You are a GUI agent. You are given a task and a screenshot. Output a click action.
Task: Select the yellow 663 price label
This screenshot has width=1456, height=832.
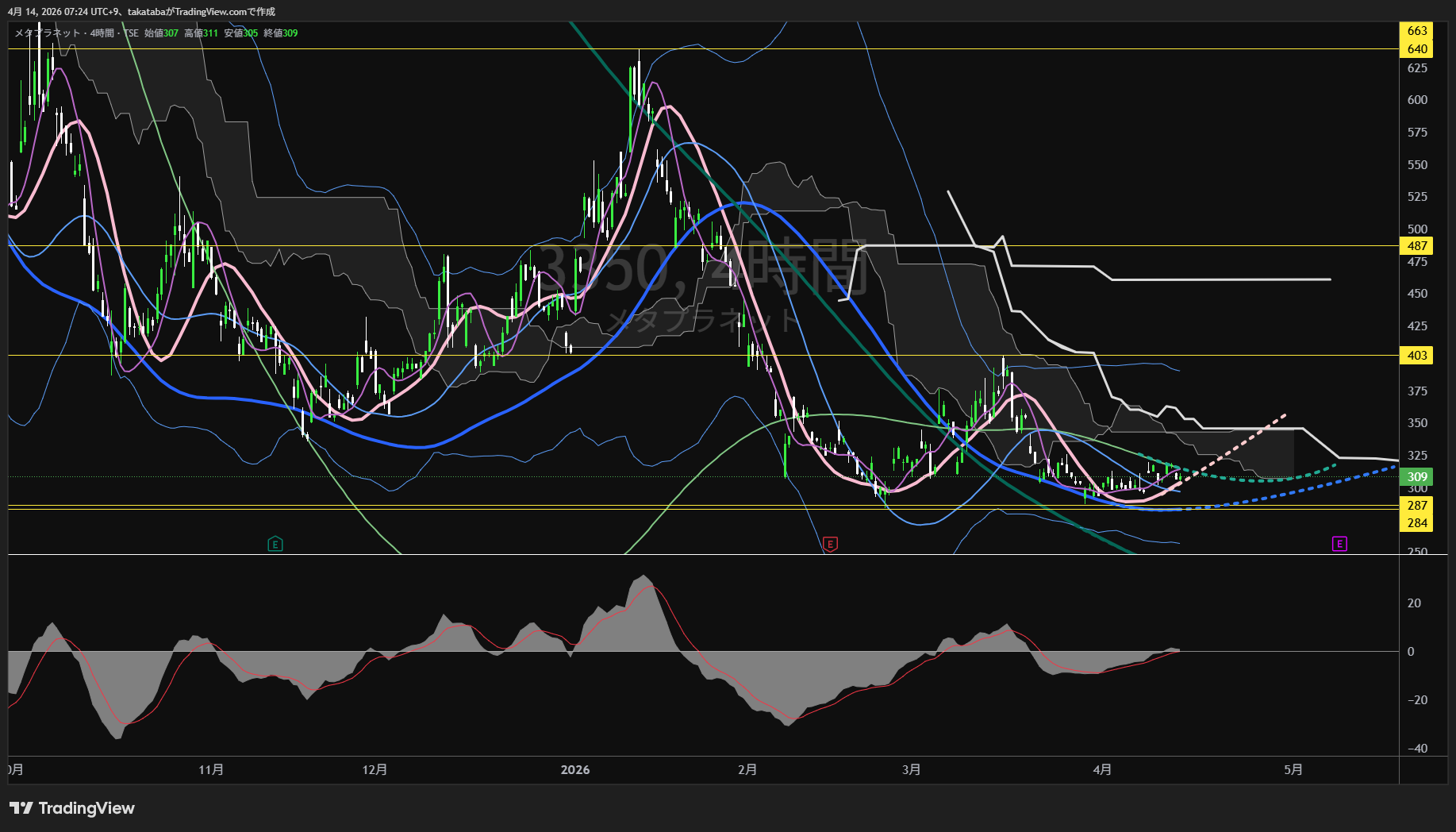point(1416,31)
